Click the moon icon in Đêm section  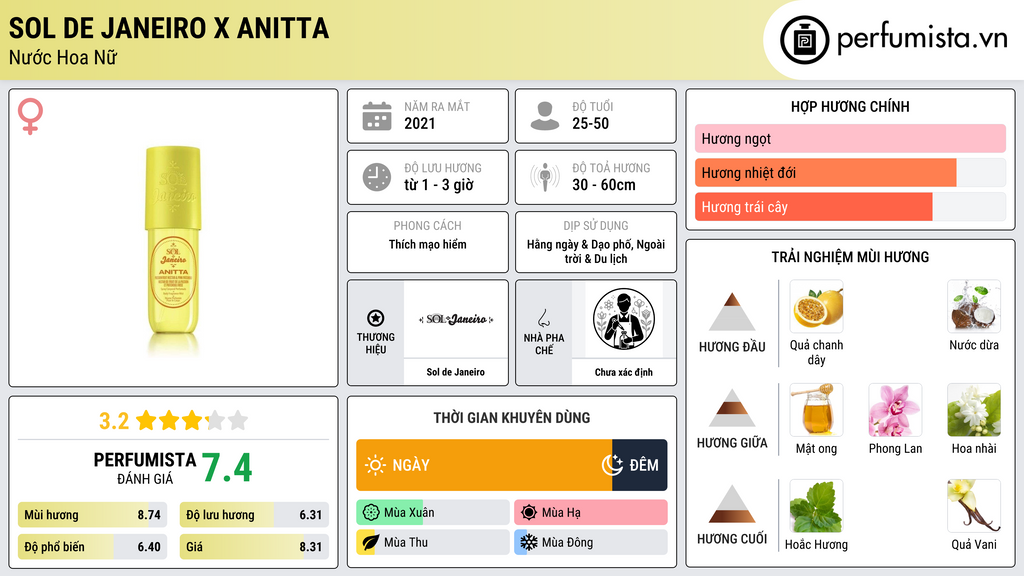612,465
